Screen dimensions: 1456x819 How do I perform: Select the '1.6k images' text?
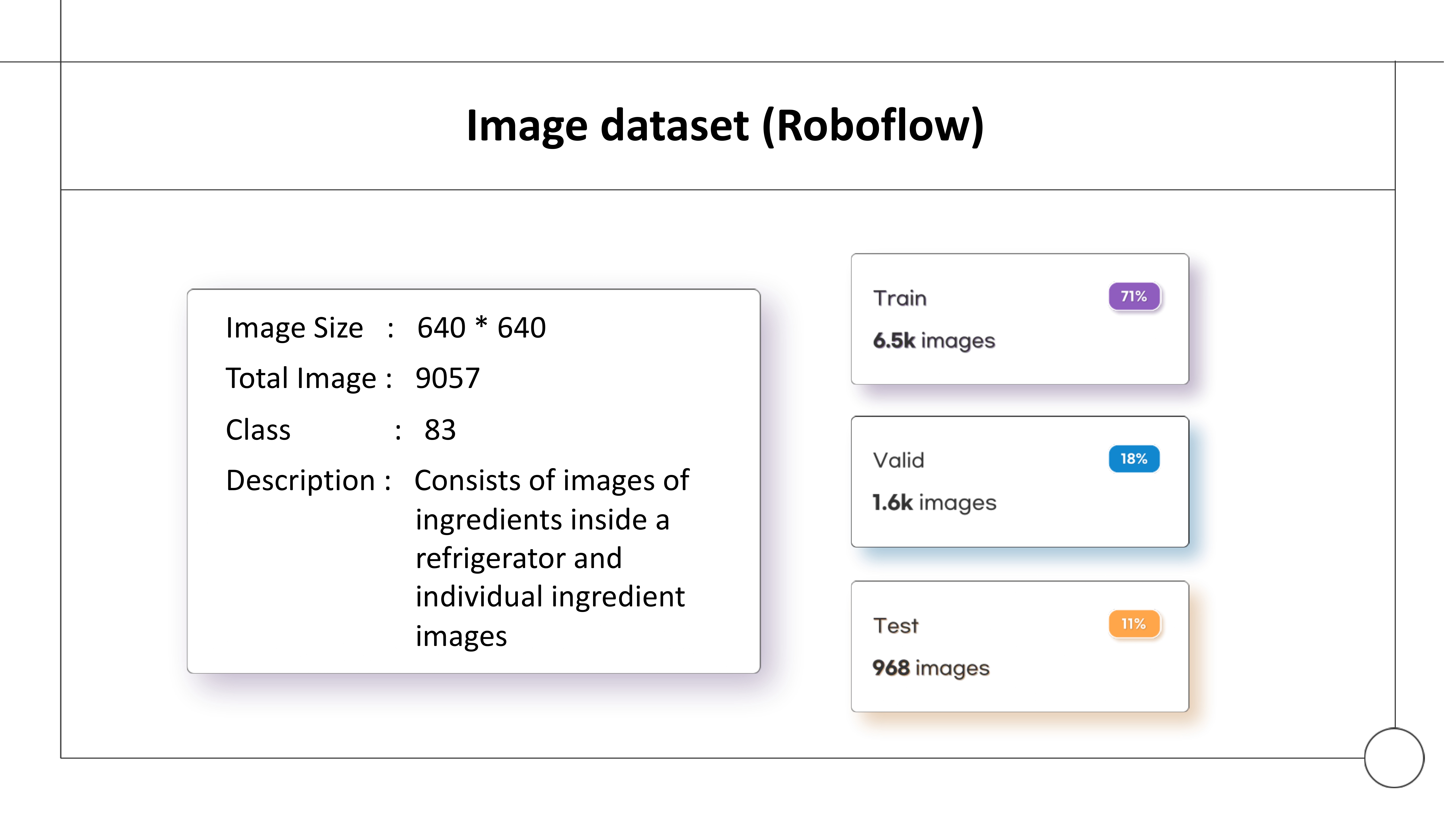pos(934,503)
